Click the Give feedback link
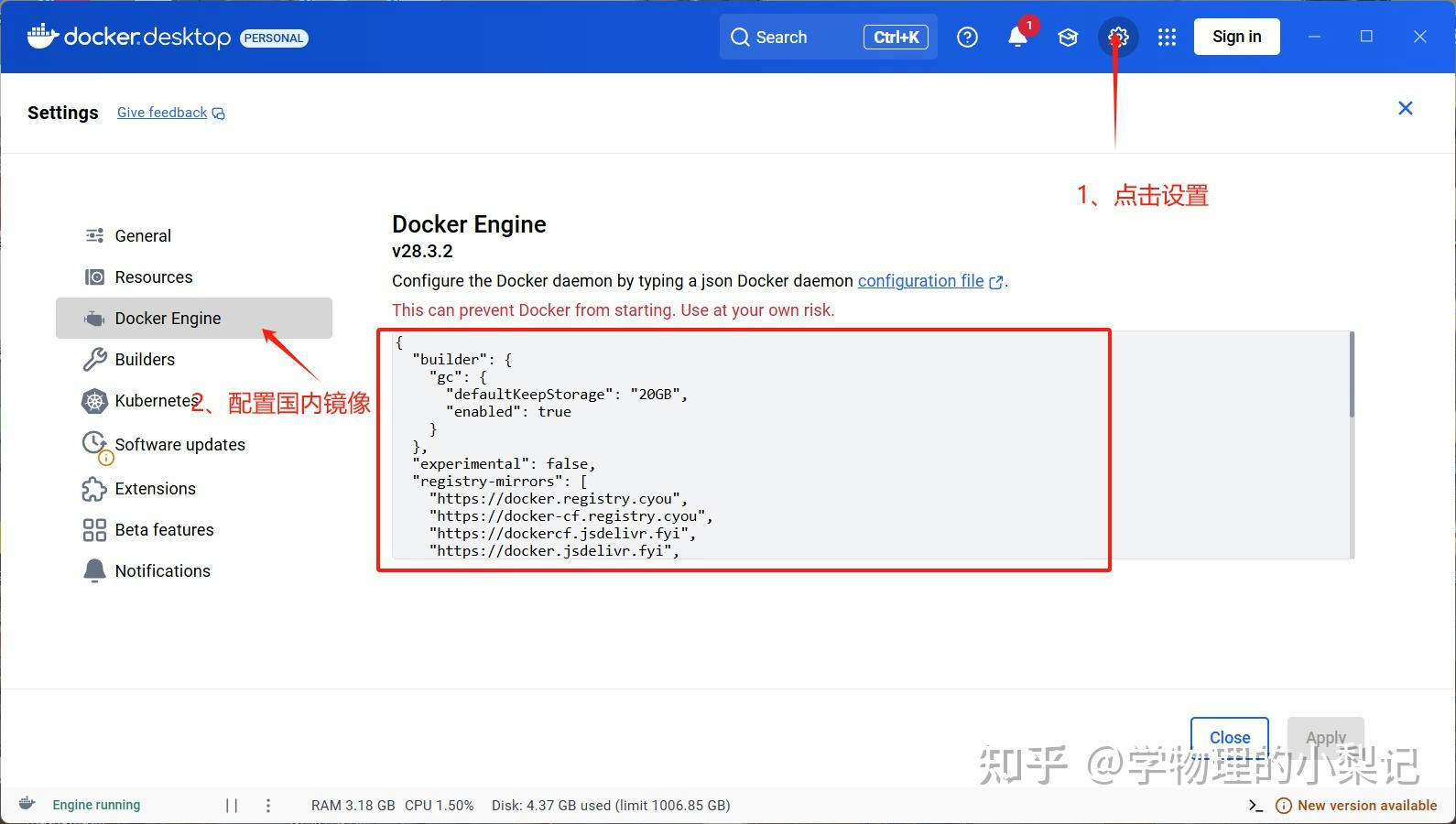 pos(162,113)
